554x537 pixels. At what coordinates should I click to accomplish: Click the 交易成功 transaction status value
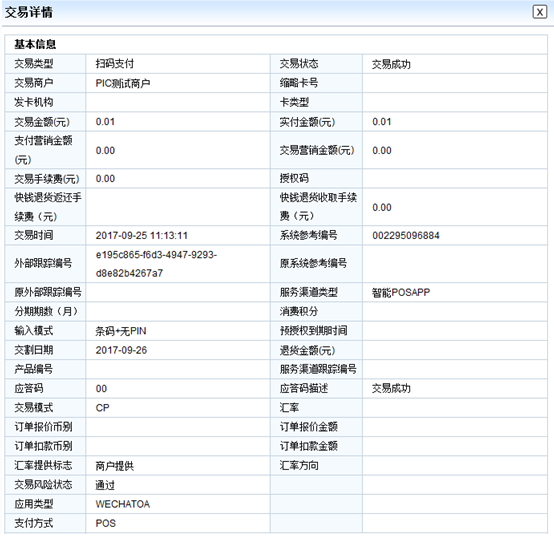(x=391, y=64)
